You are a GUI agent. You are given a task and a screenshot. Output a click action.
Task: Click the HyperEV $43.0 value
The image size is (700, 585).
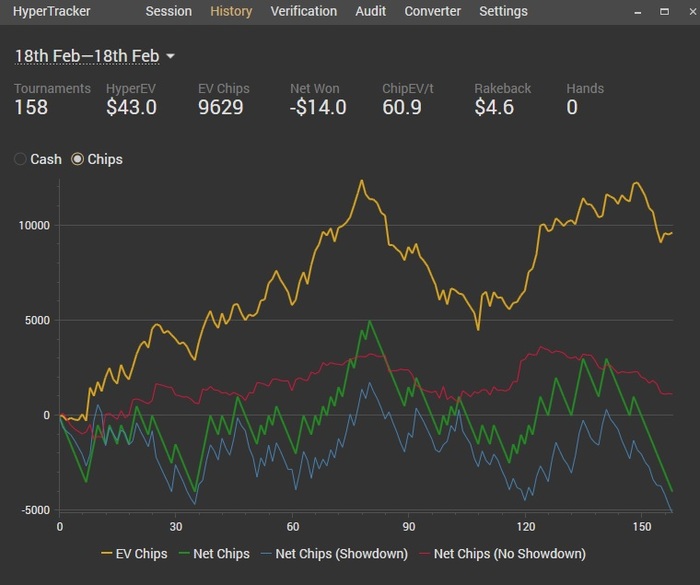pyautogui.click(x=131, y=107)
